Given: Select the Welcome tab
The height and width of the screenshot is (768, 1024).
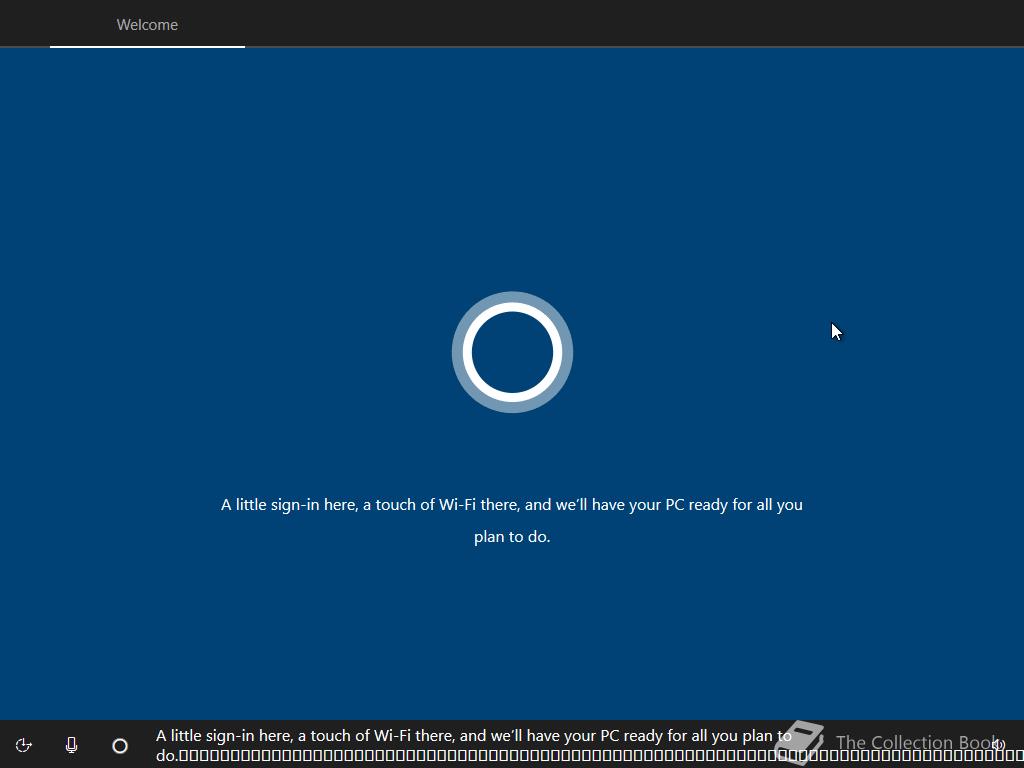Looking at the screenshot, I should point(147,25).
